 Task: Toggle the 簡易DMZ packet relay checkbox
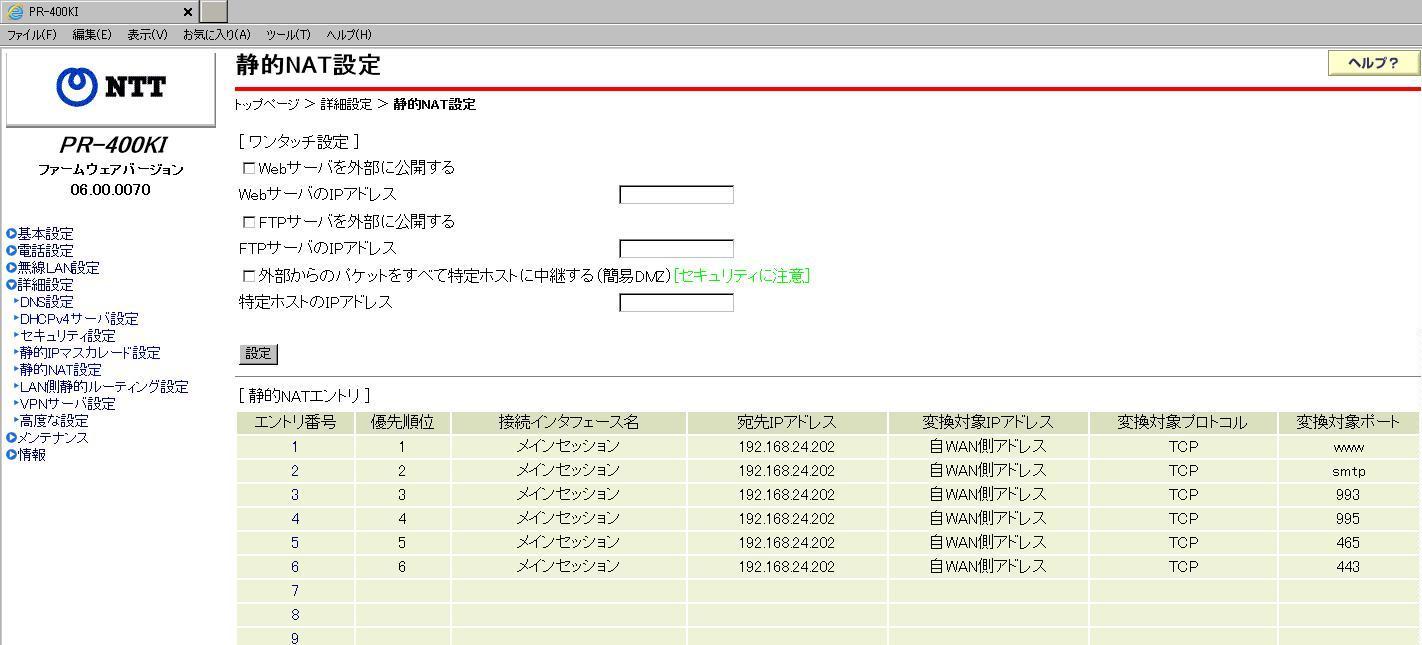click(249, 276)
